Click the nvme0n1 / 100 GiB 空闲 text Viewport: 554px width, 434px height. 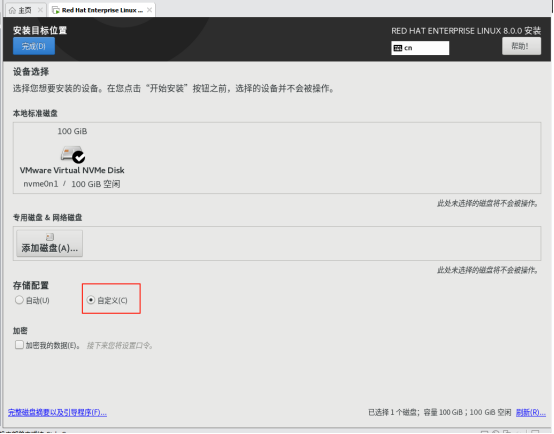(72, 184)
